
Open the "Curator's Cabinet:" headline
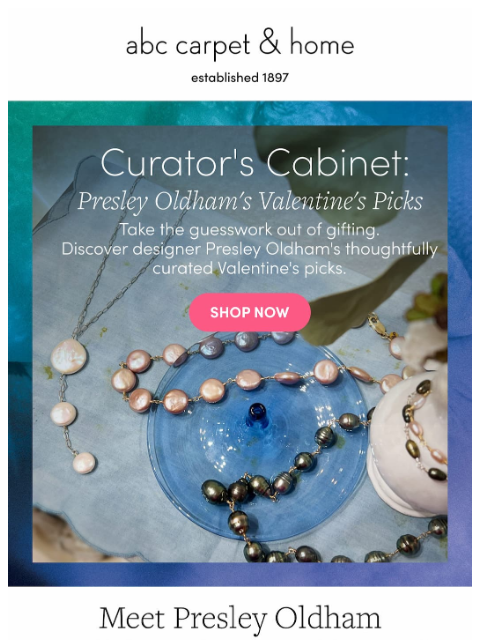254,163
